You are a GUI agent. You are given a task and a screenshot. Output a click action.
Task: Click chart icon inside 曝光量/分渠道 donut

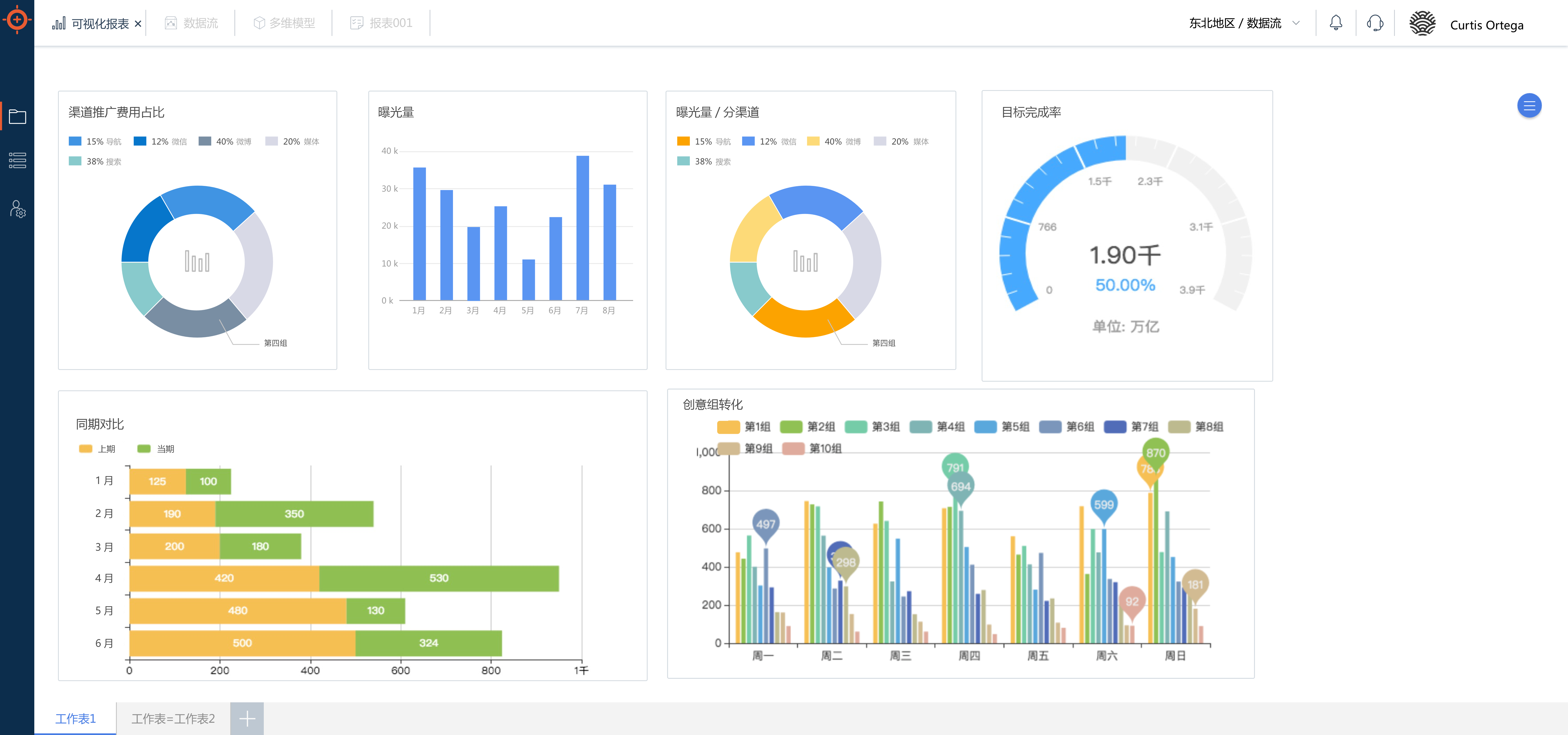coord(805,261)
